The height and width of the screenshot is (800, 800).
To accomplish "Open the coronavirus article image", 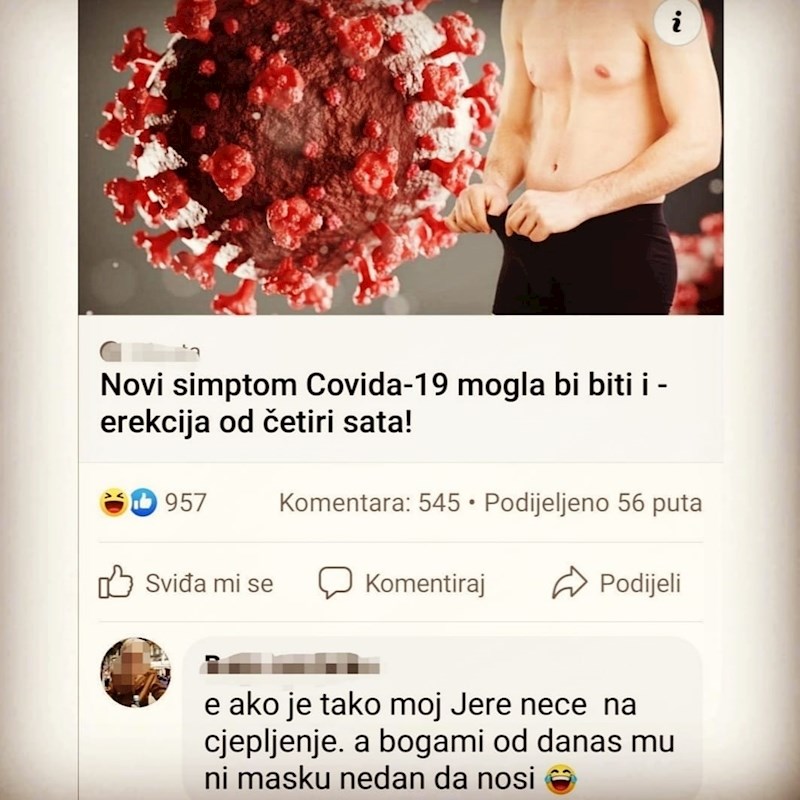I will coord(401,157).
